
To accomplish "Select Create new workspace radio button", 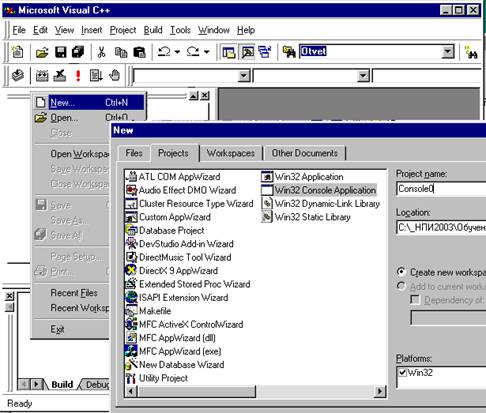I will coord(401,272).
